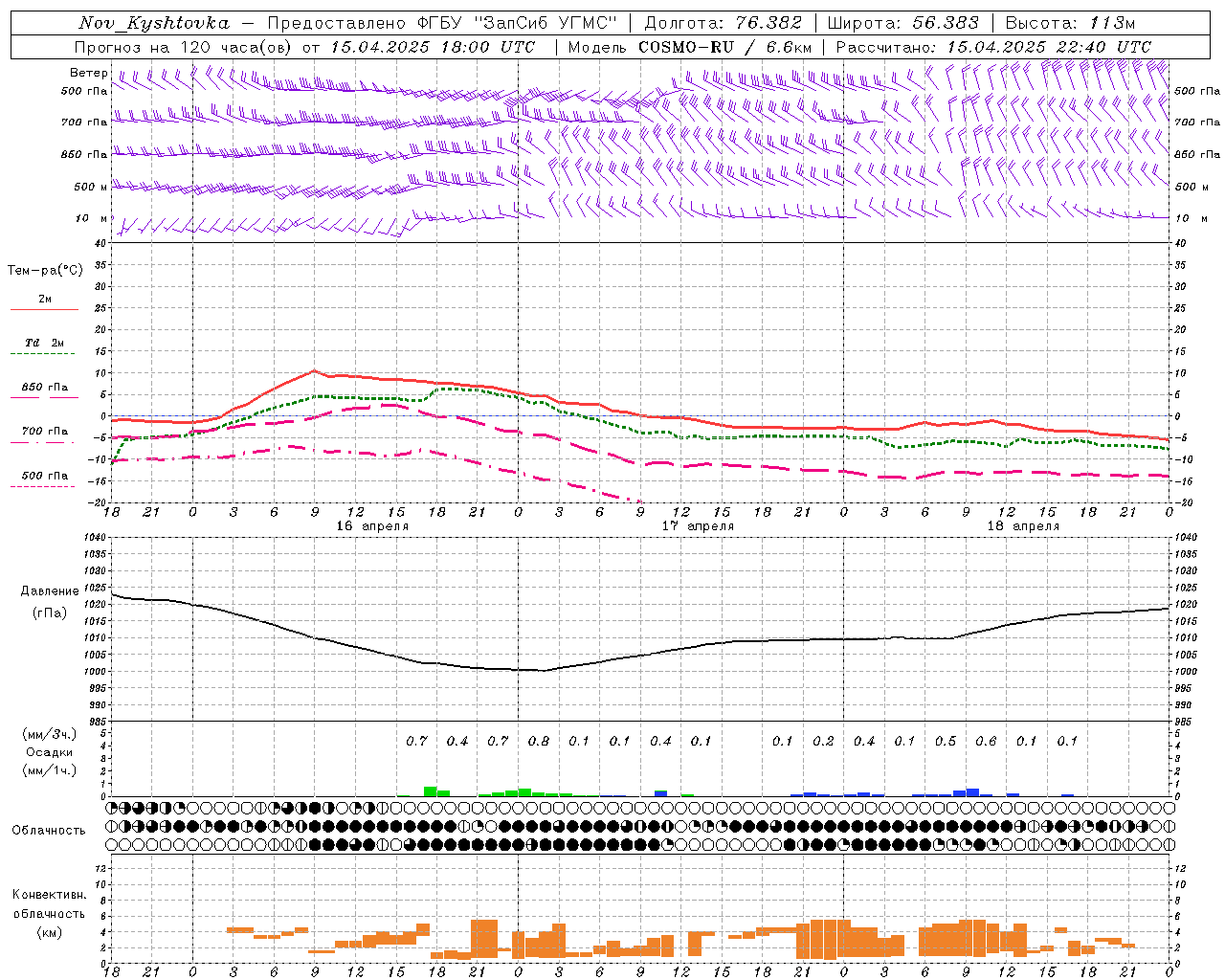Click the Высота: 113м value
Image resolution: width=1225 pixels, height=980 pixels.
coord(1070,23)
